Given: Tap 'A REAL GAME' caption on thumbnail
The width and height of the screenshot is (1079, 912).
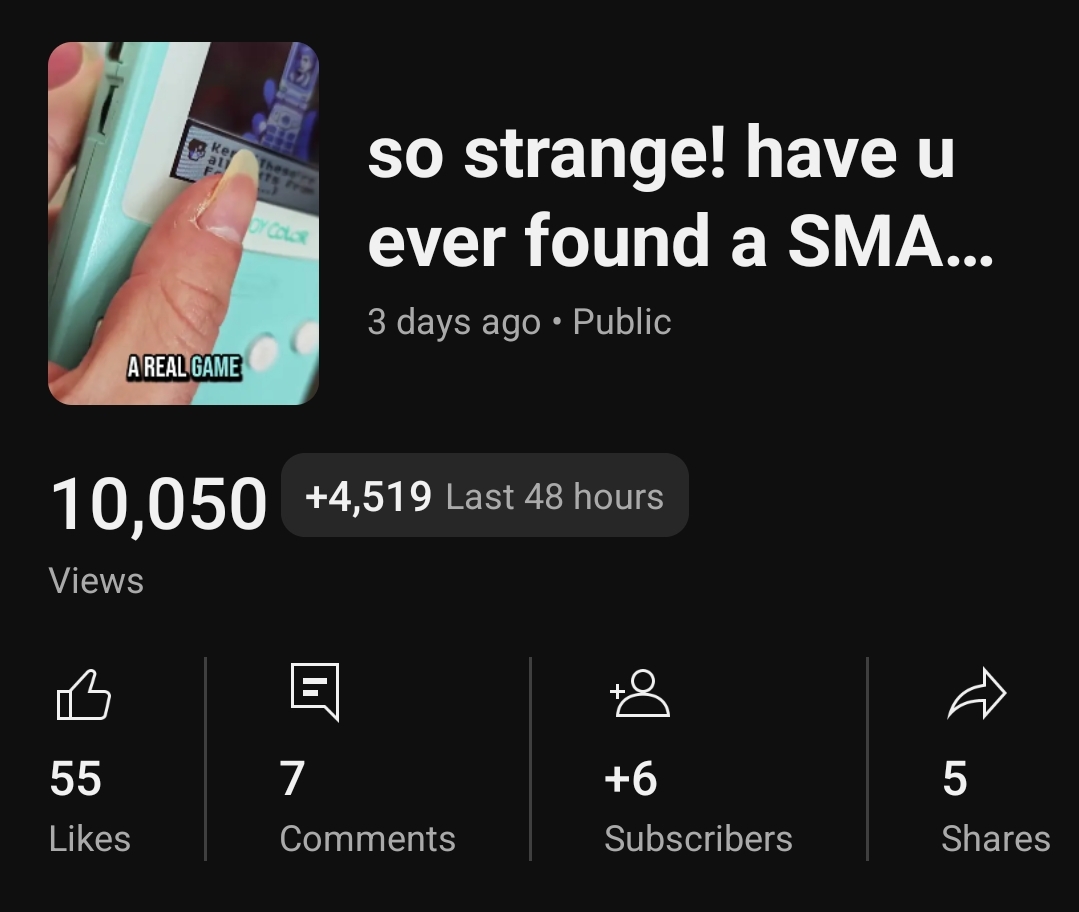Looking at the screenshot, I should [184, 368].
